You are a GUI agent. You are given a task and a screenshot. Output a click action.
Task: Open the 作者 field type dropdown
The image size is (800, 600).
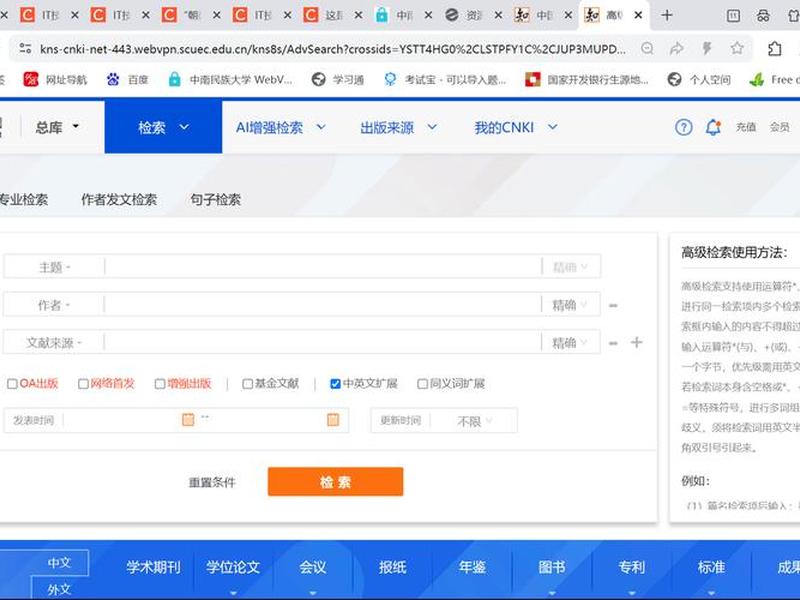(54, 305)
